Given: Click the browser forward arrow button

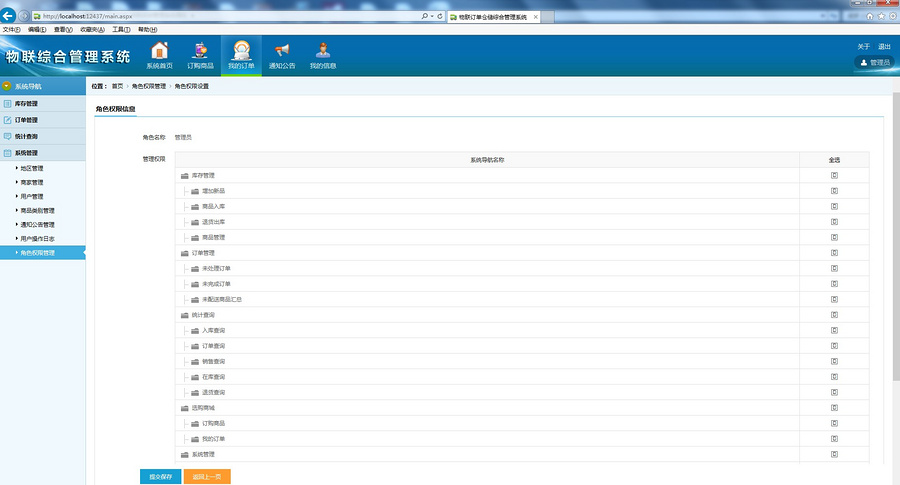Looking at the screenshot, I should pyautogui.click(x=24, y=16).
